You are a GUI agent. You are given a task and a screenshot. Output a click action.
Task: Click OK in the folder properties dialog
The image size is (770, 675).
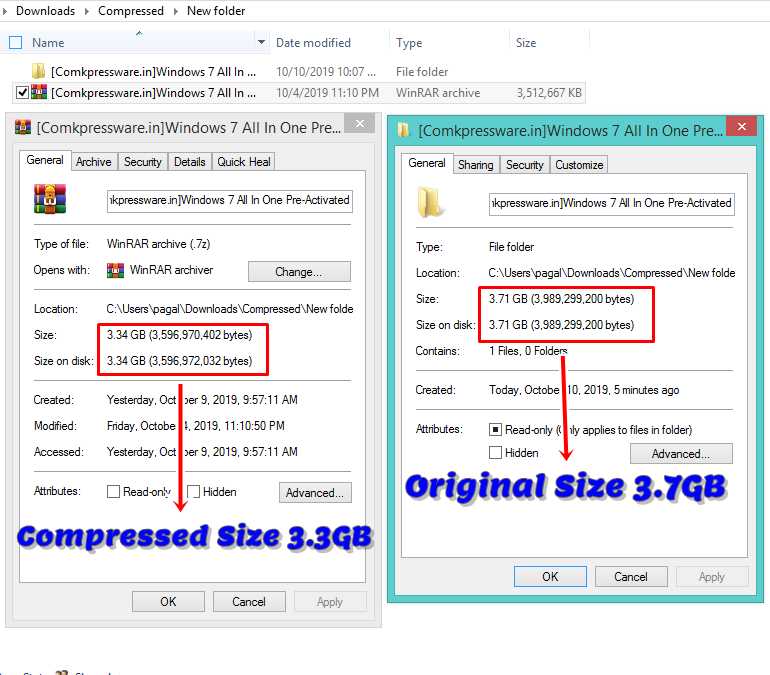pyautogui.click(x=550, y=576)
